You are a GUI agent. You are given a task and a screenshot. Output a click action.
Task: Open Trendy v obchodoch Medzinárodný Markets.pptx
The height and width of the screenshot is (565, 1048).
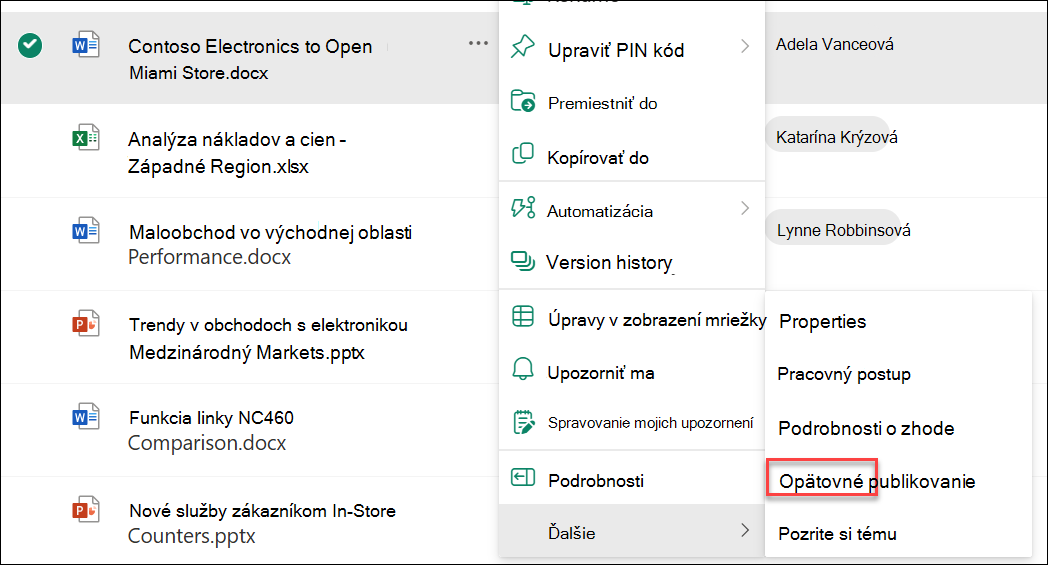click(268, 338)
